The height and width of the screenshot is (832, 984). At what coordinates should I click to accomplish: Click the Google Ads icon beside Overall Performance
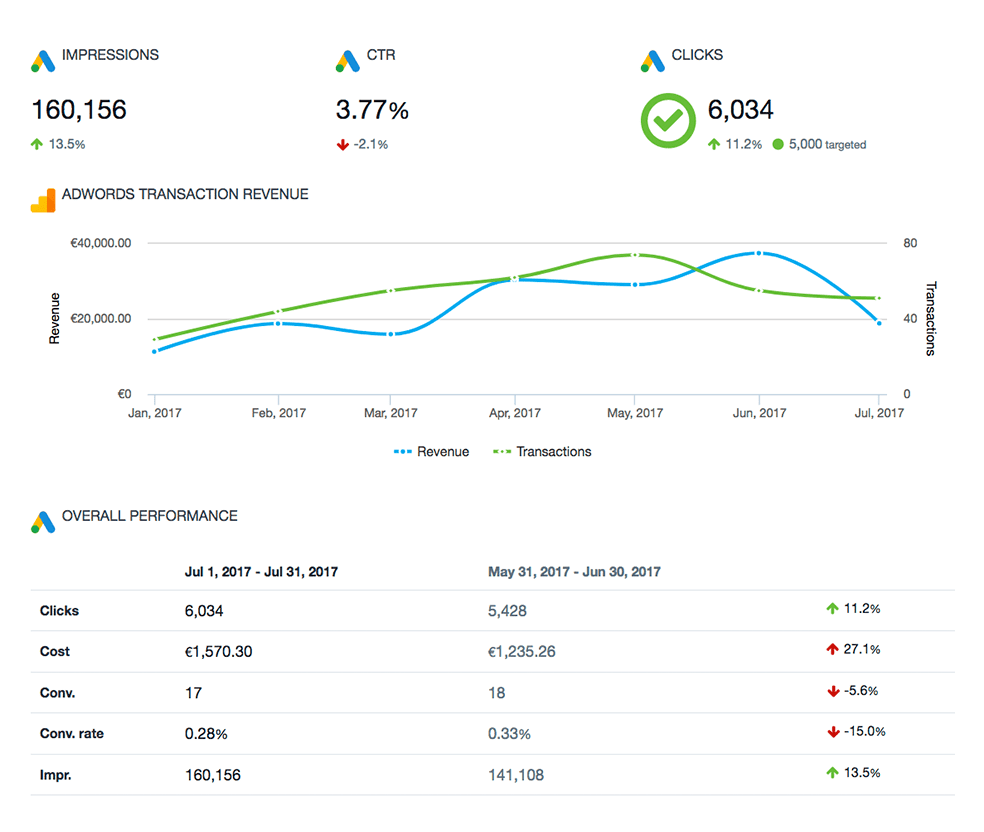(x=42, y=521)
